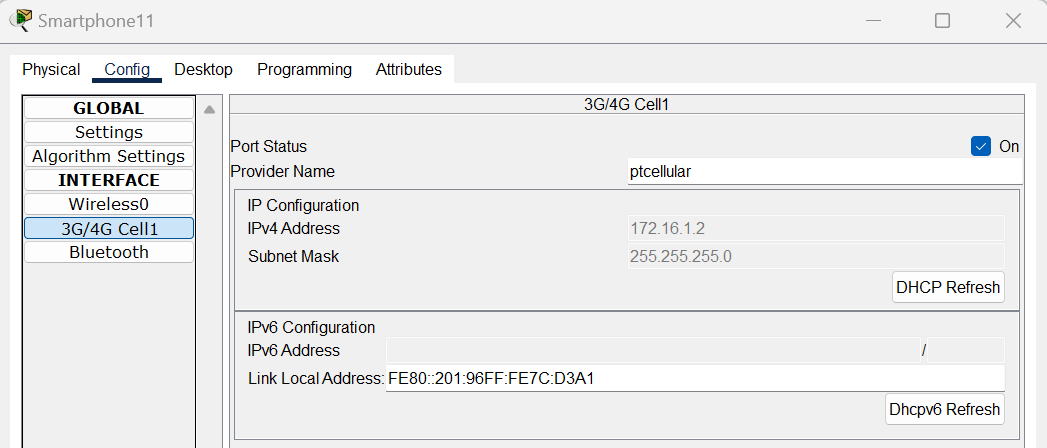Click the Dhcpv6 Refresh button

[x=945, y=409]
